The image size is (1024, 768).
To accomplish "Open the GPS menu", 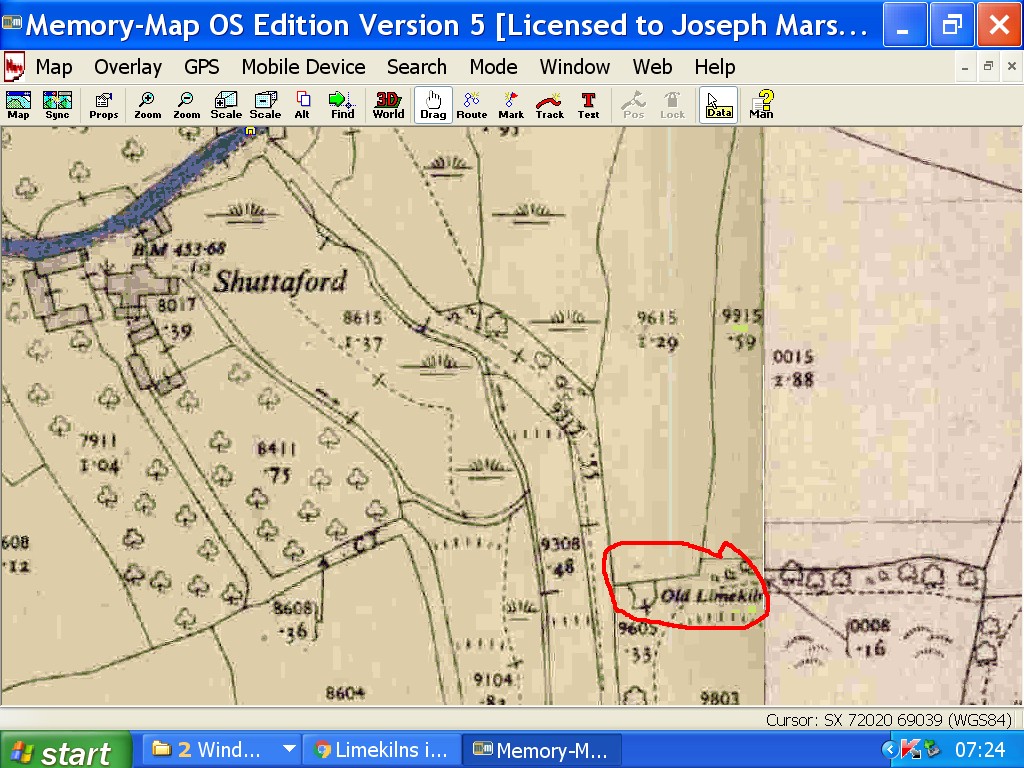I will [x=201, y=67].
